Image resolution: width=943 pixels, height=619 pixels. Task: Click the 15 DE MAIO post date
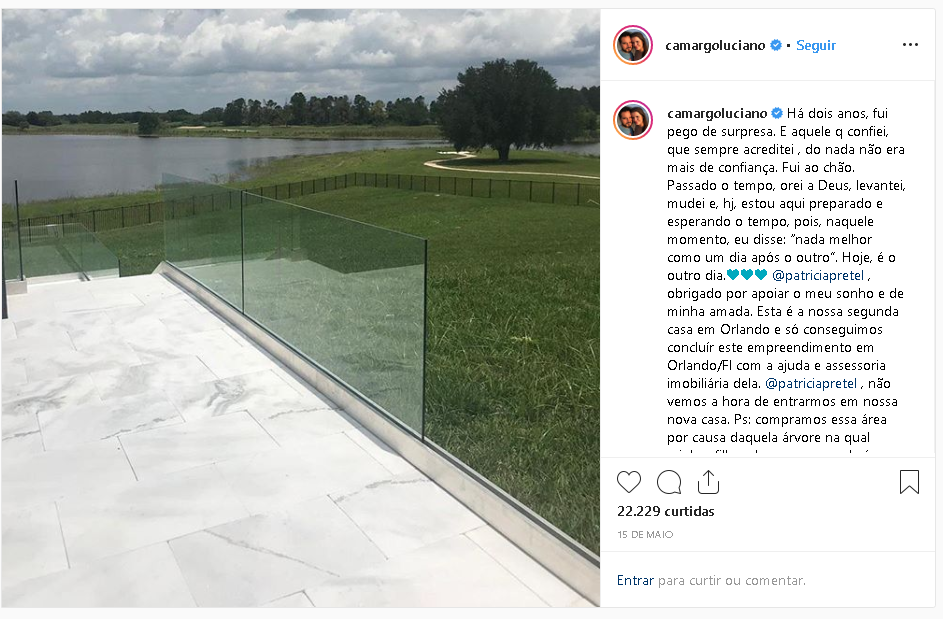(x=645, y=534)
